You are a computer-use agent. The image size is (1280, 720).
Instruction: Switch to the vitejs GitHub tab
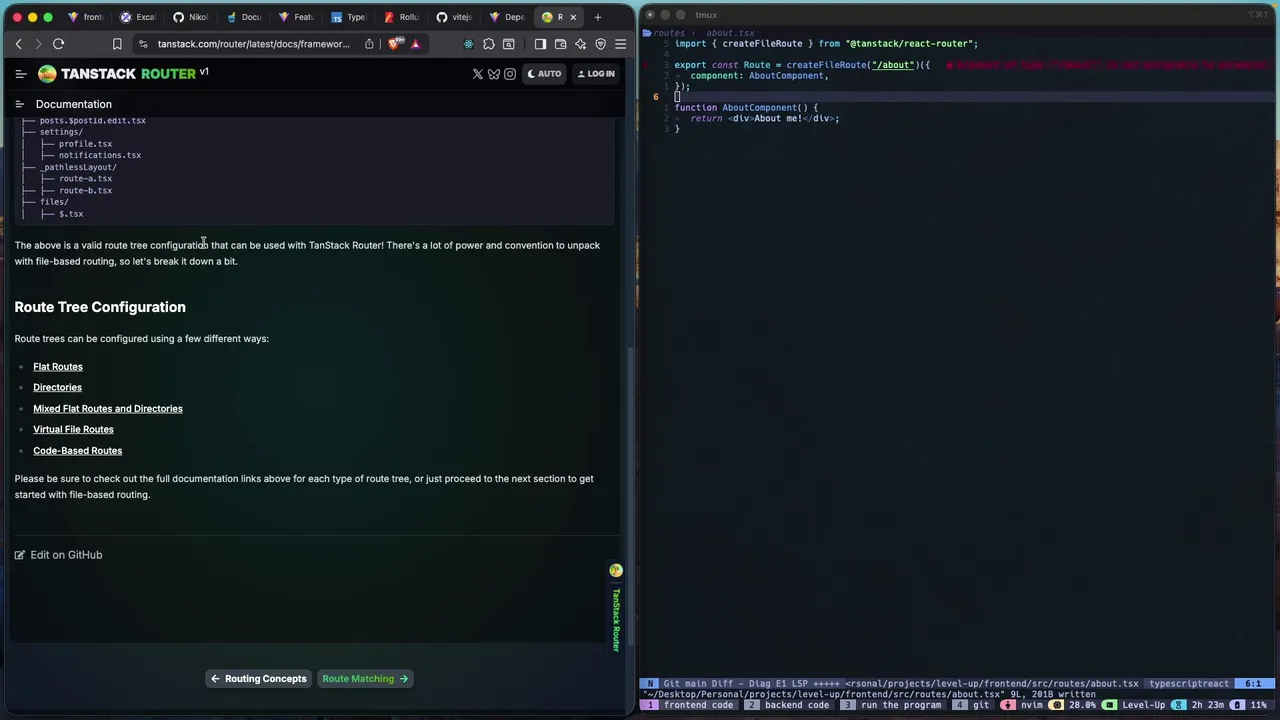453,17
